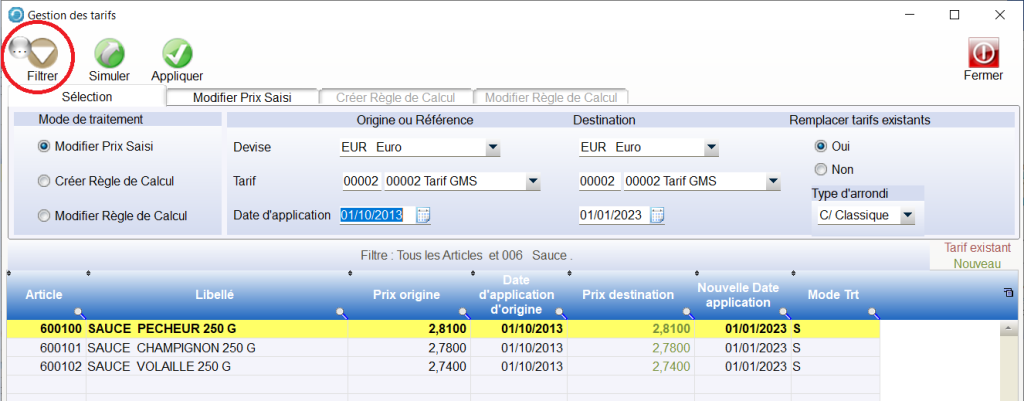Viewport: 1024px width, 401px height.
Task: Open the Modifier Prix Saisi tab
Action: [241, 97]
